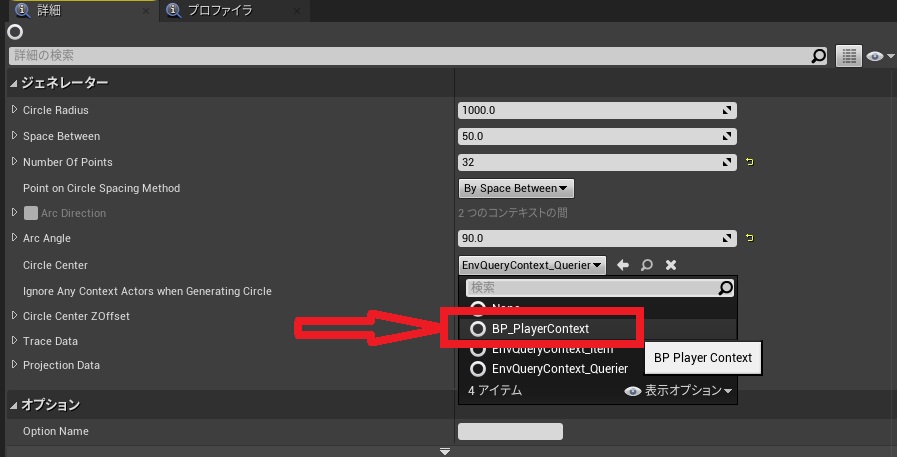Click the magnifier icon in the details search bar
Image resolution: width=897 pixels, height=457 pixels.
819,55
